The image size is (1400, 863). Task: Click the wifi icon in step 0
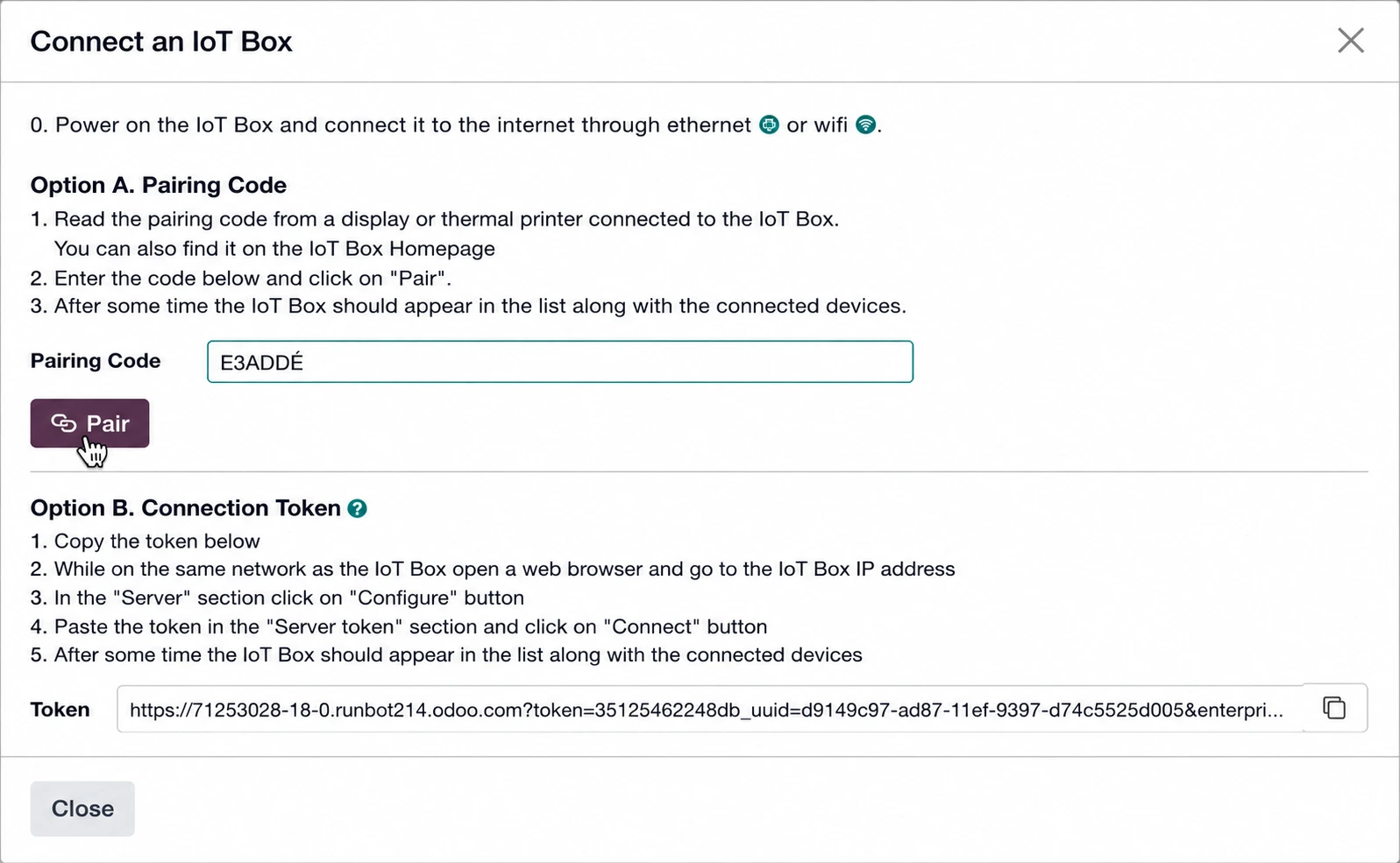pos(866,124)
